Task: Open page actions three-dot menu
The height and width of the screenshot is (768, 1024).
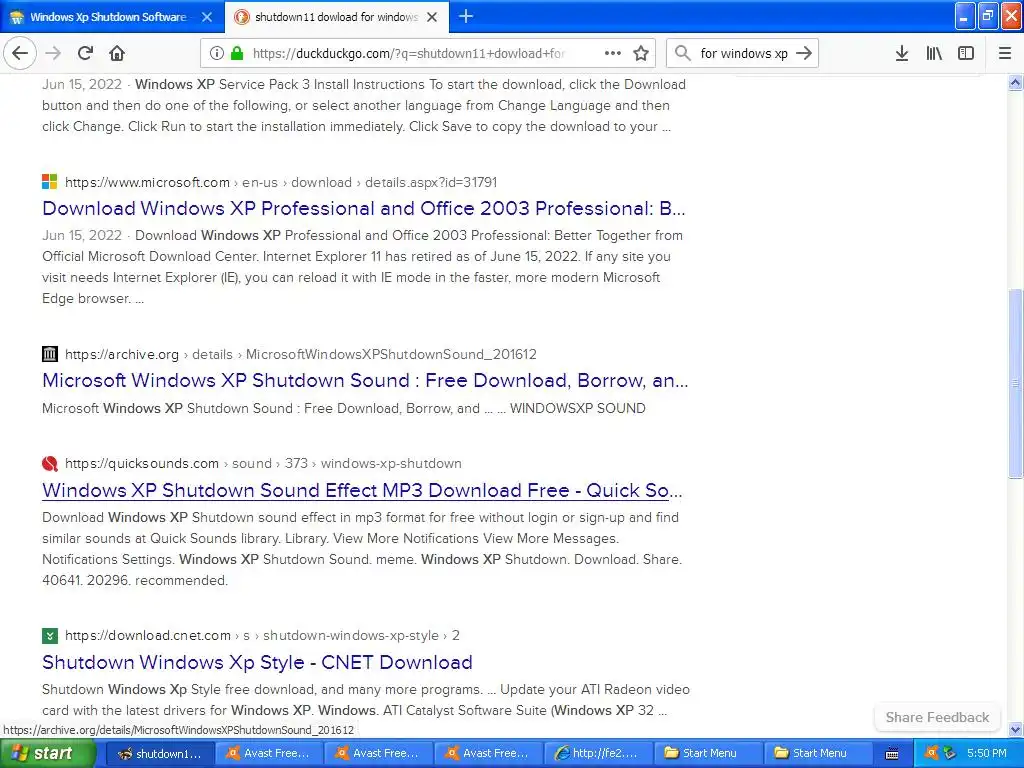Action: point(613,53)
